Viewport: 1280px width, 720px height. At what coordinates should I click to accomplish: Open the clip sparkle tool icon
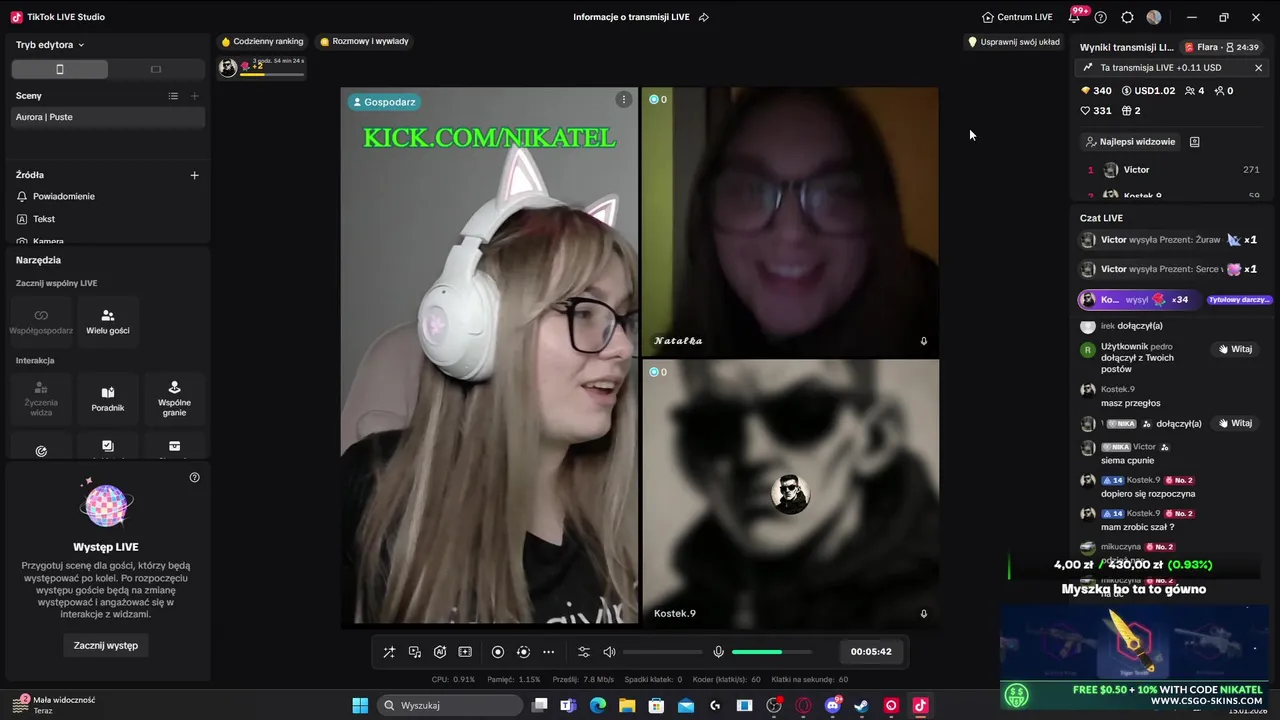(465, 652)
